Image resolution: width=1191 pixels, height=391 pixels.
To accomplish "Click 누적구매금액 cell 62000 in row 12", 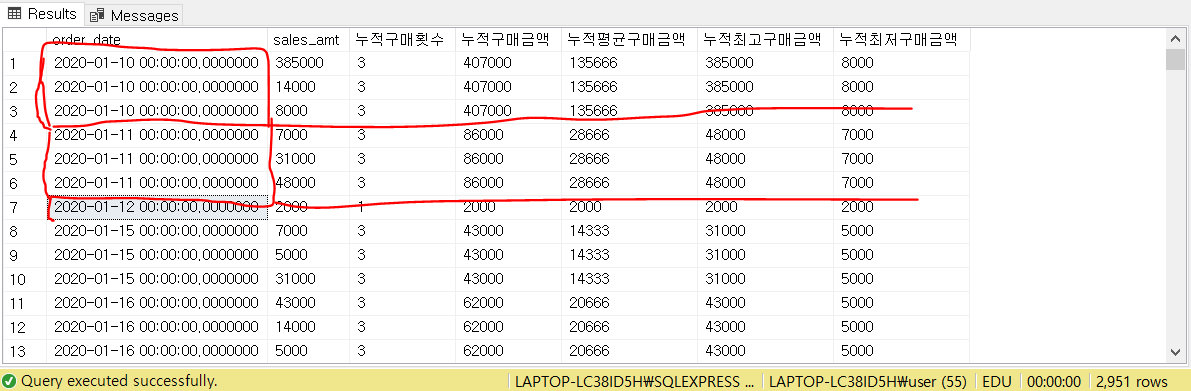I will (508, 328).
